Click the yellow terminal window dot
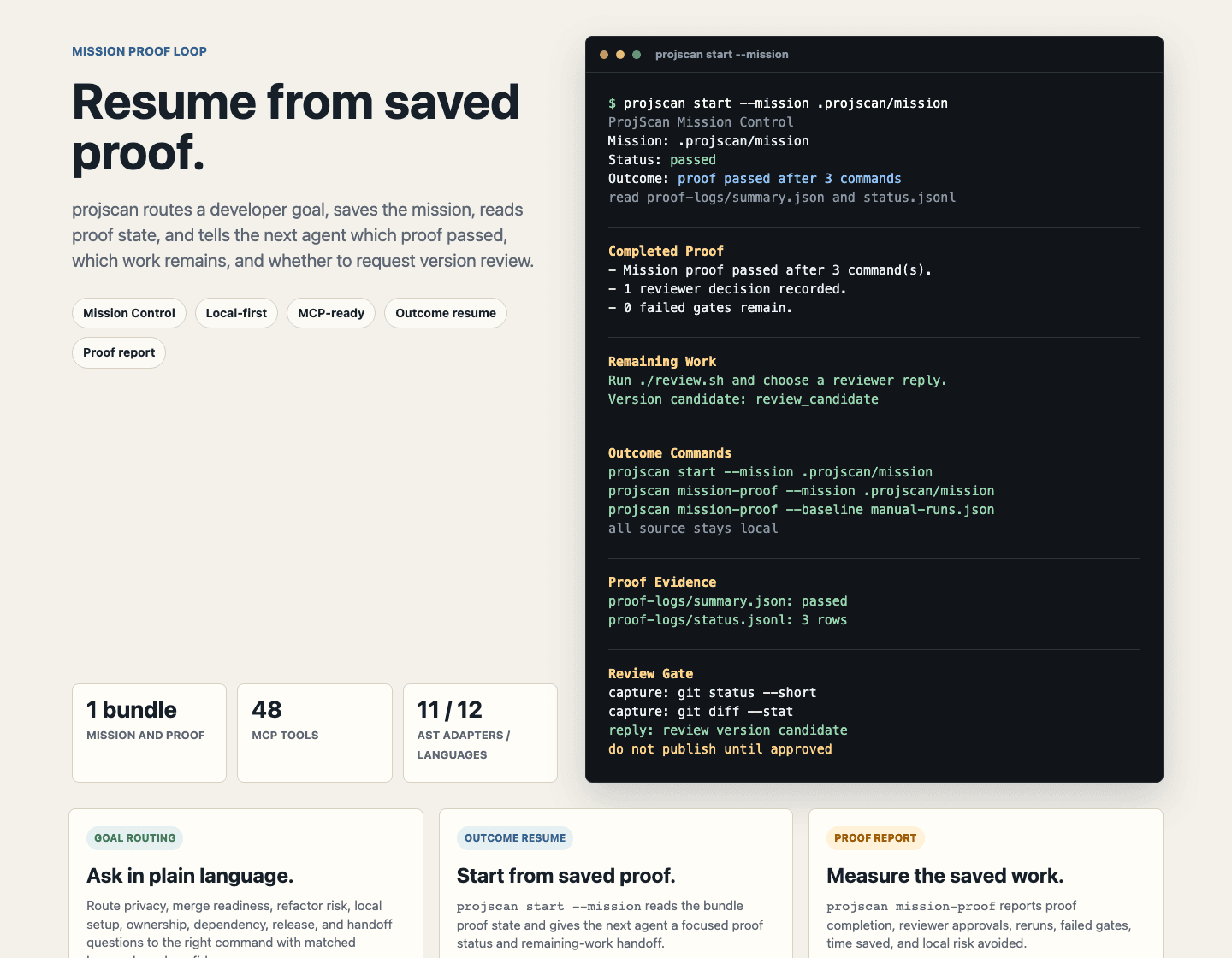Screen dimensions: 1232x958 tap(620, 55)
